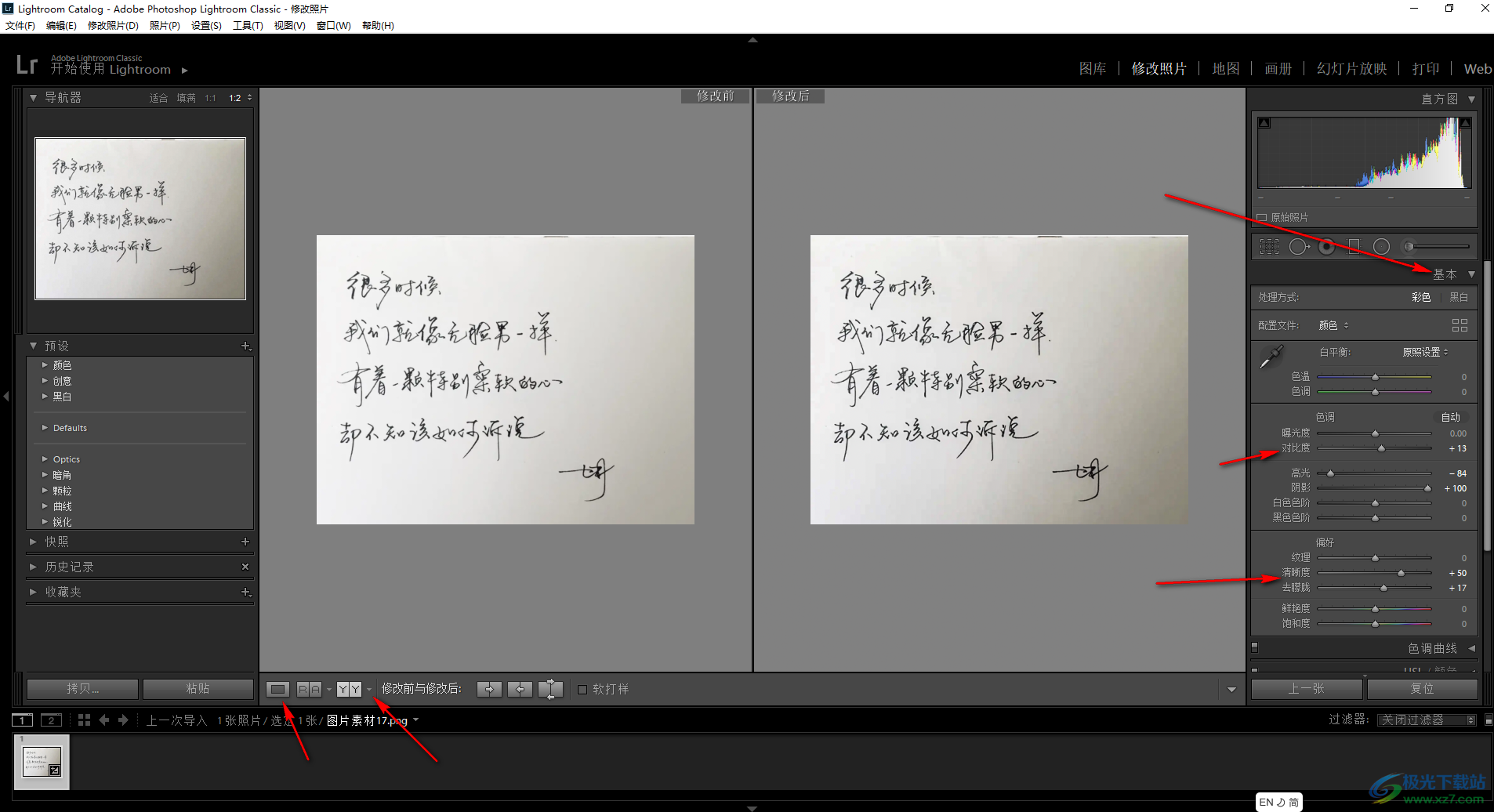Click the 对比度 contrast slider handle

[1381, 448]
